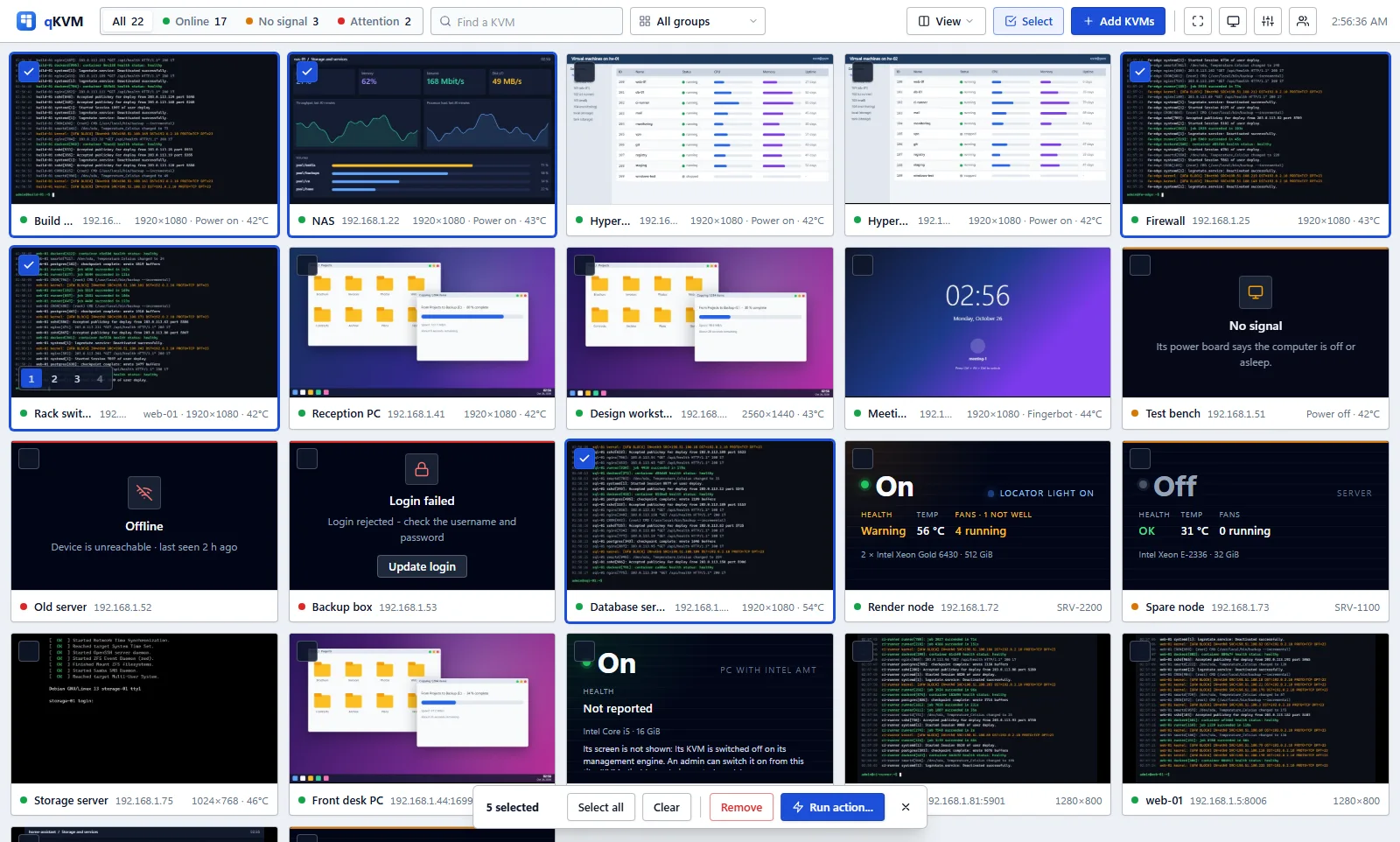
Task: Open the monitor display icon in toolbar
Action: 1233,21
